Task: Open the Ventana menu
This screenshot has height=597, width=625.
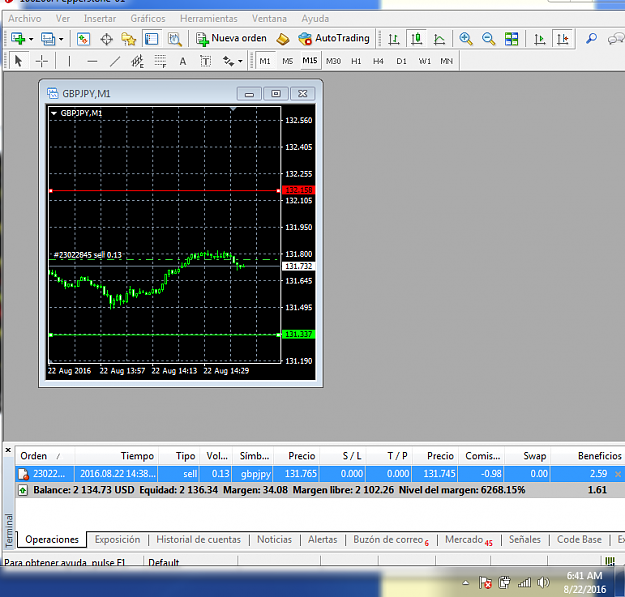Action: [x=269, y=19]
